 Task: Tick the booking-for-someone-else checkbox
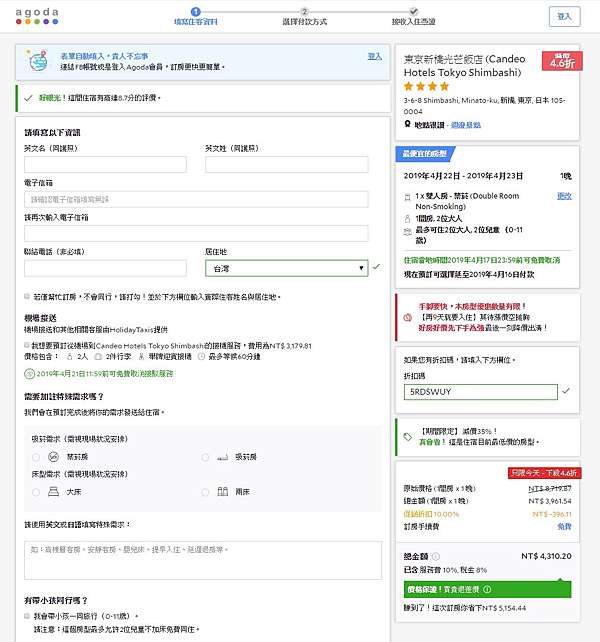(x=27, y=296)
